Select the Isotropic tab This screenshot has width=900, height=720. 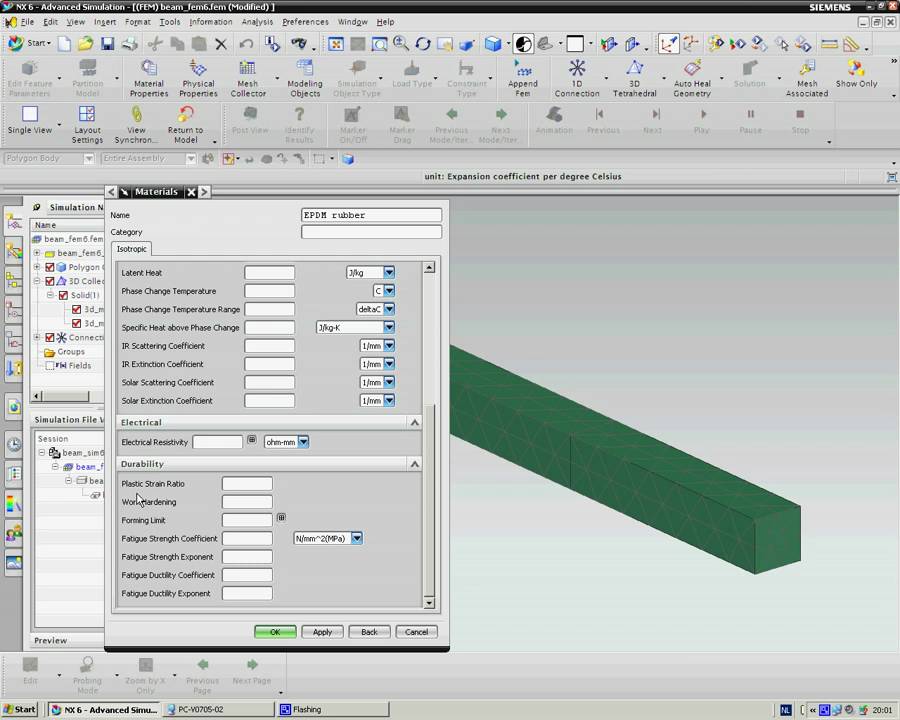[131, 249]
